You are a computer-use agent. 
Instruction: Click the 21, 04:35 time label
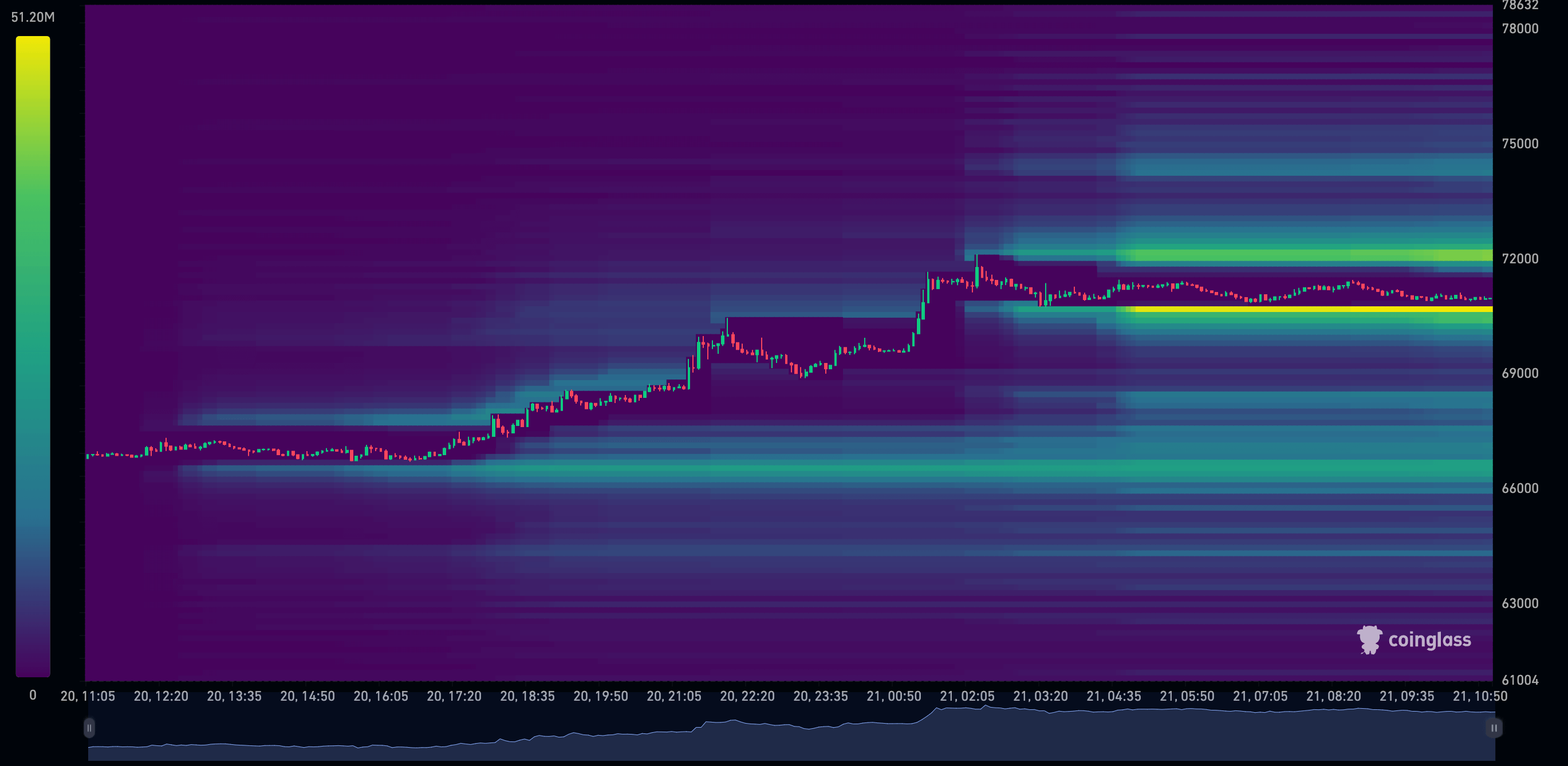click(1114, 696)
